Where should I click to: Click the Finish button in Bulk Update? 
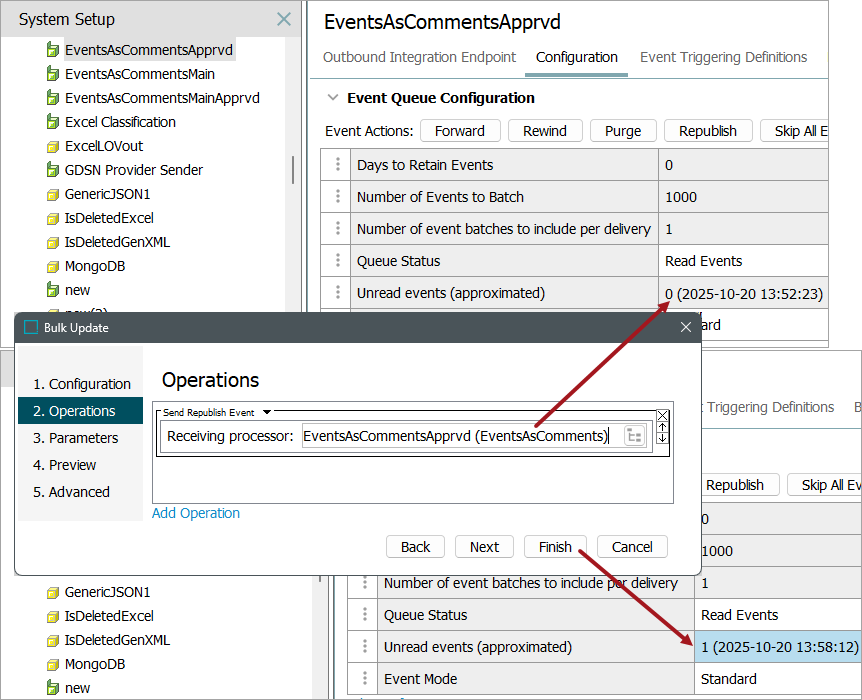point(555,547)
